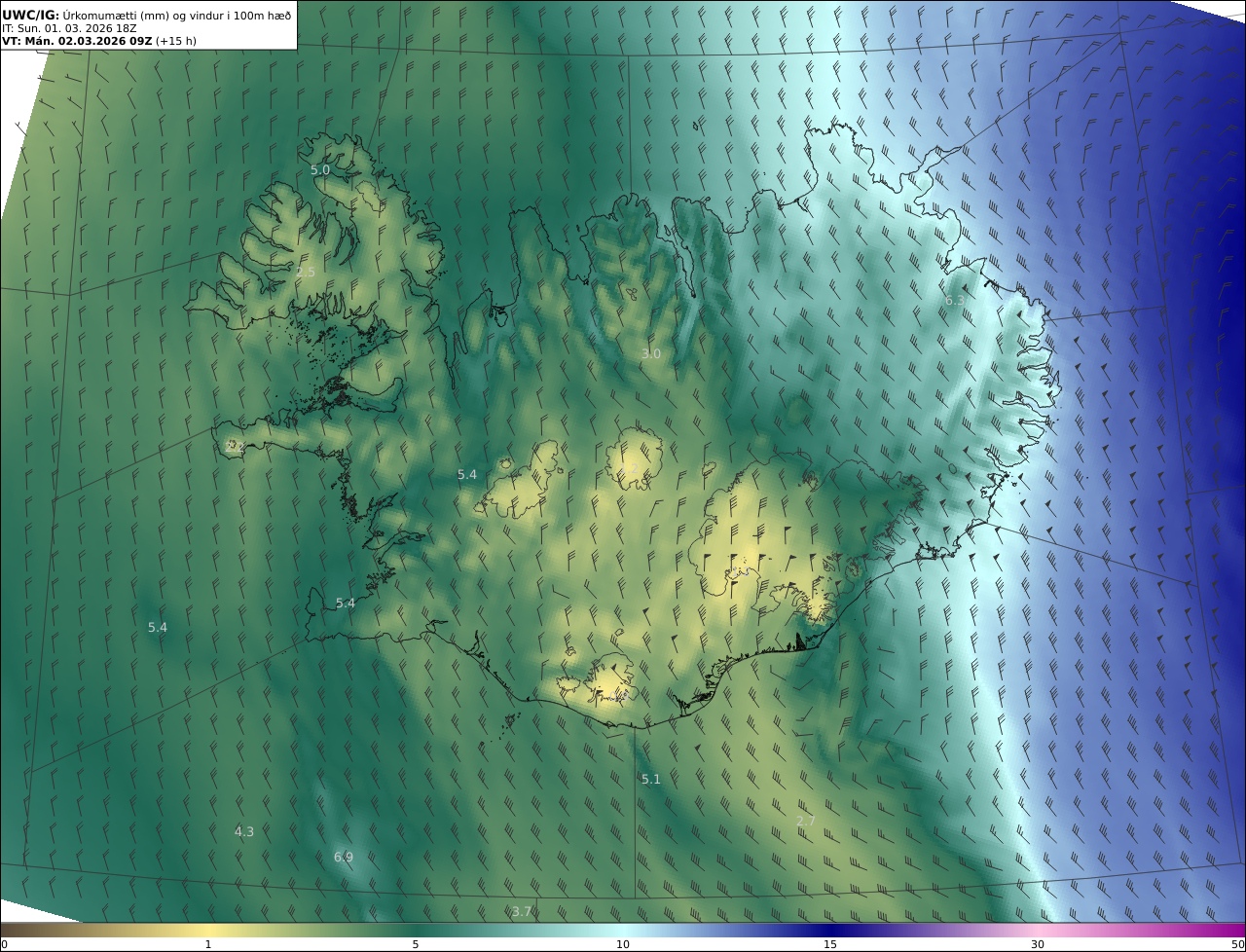Click the title 'Úrkomumætti (mm) og vindur i 100m hæð'
1246x952 pixels.
177,15
